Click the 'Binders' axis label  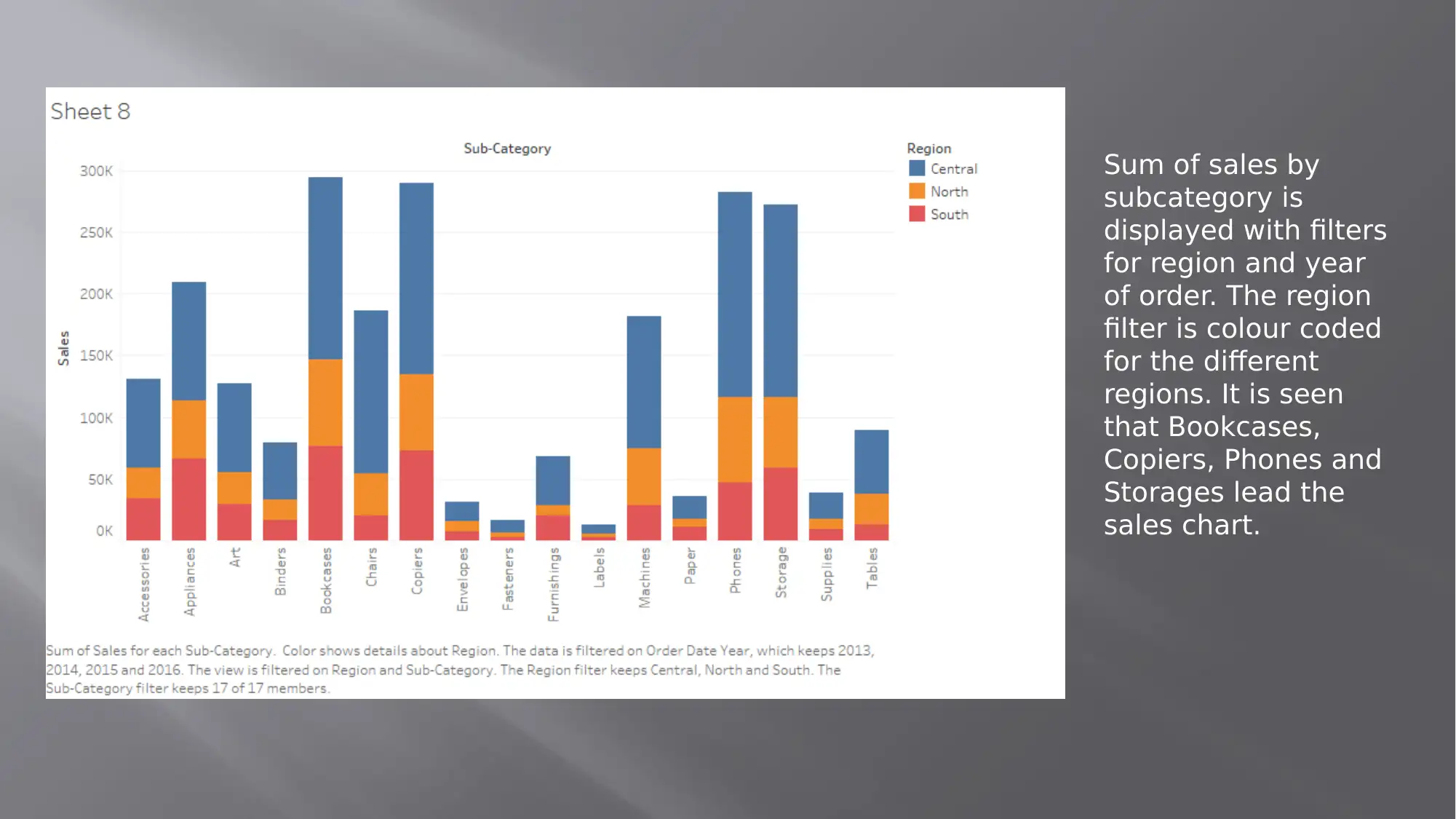point(281,571)
